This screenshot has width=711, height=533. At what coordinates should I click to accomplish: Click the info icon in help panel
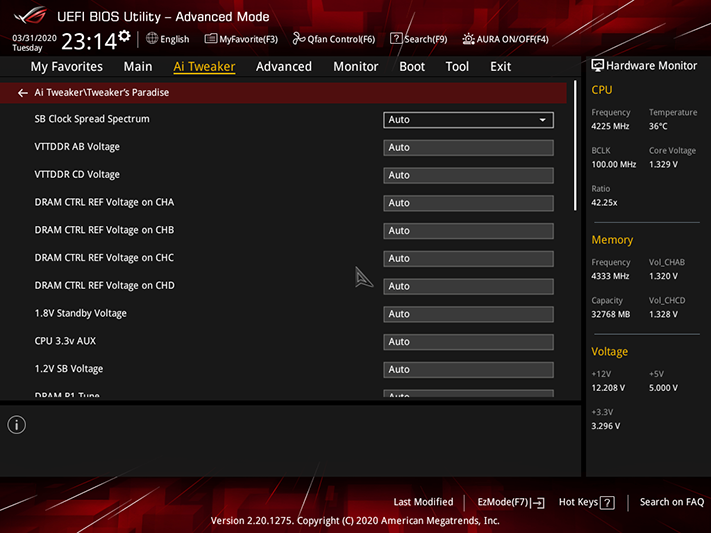17,425
